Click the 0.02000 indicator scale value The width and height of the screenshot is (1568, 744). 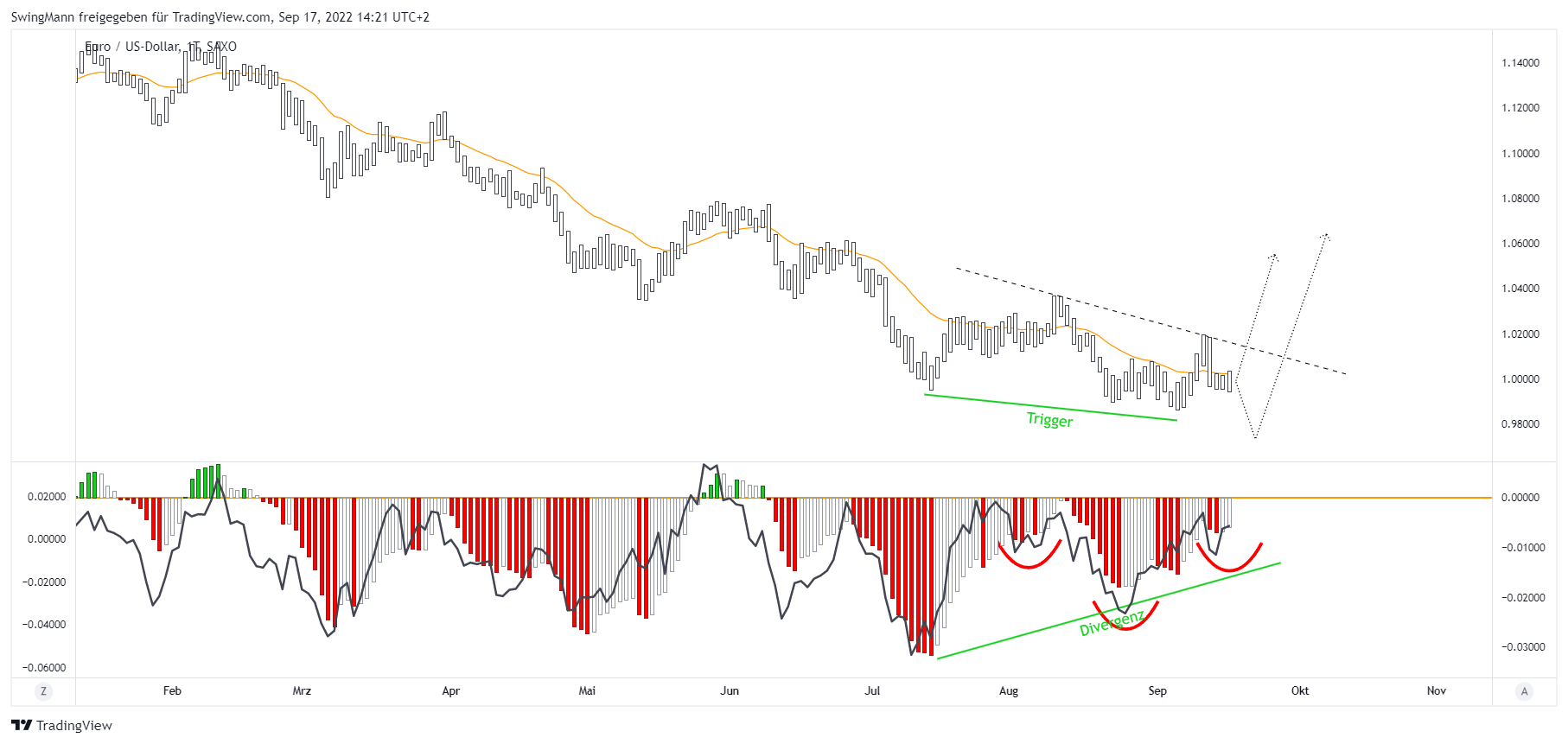[47, 497]
